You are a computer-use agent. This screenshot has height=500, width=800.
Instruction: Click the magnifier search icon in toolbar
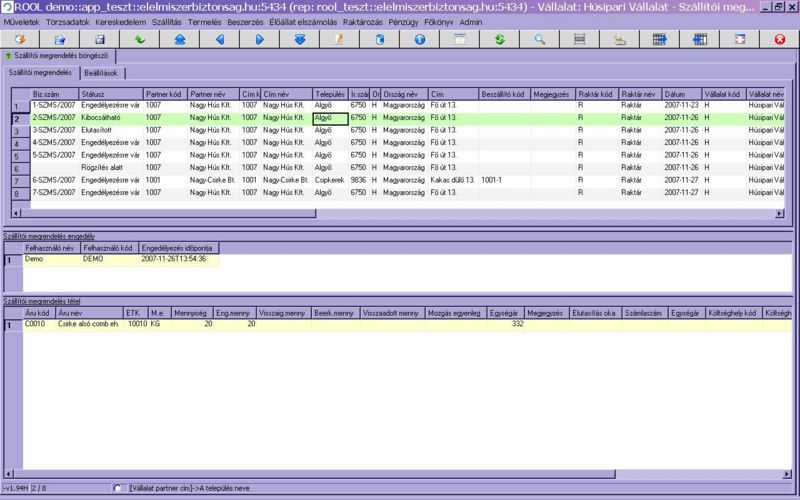point(540,39)
